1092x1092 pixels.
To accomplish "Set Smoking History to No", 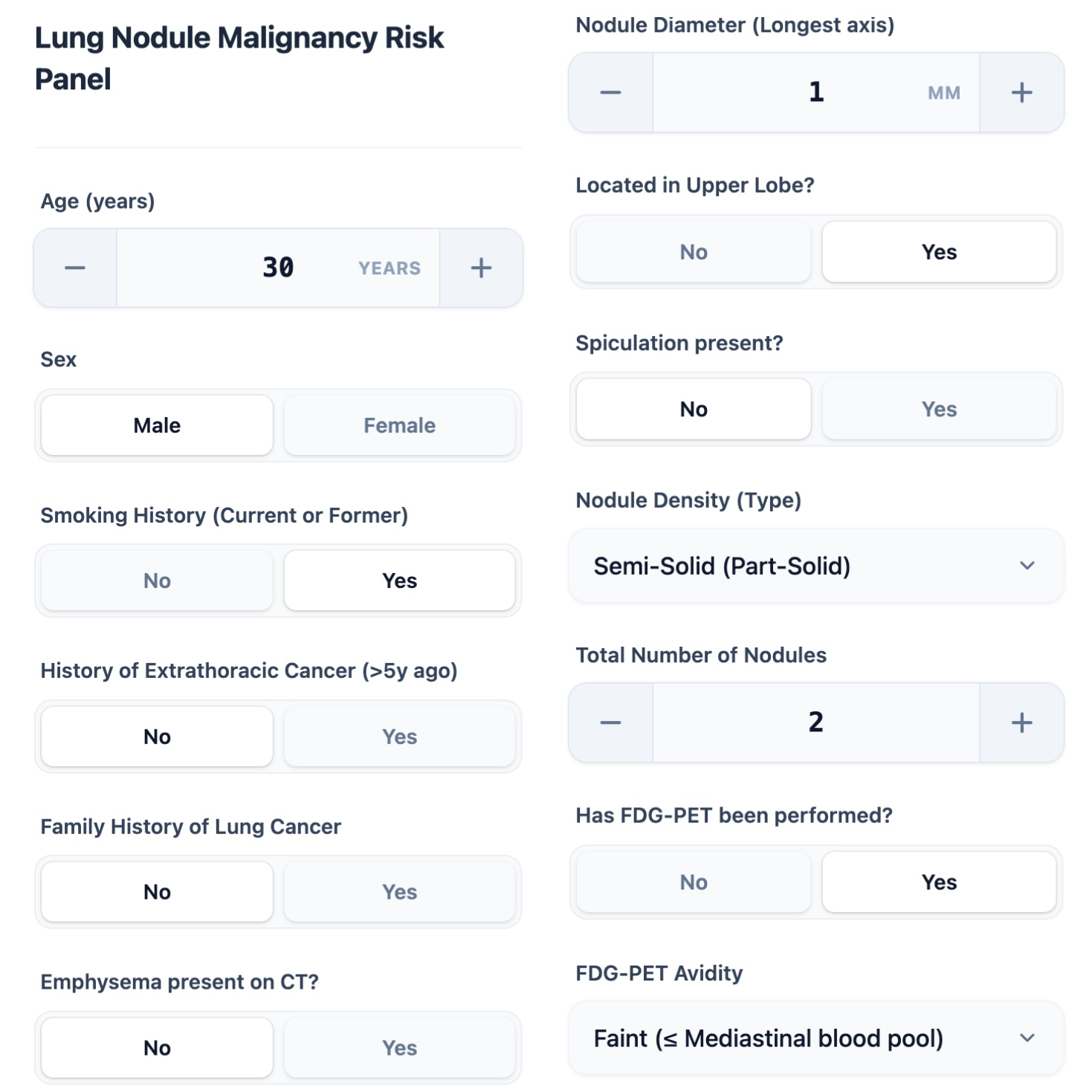I will tap(157, 581).
